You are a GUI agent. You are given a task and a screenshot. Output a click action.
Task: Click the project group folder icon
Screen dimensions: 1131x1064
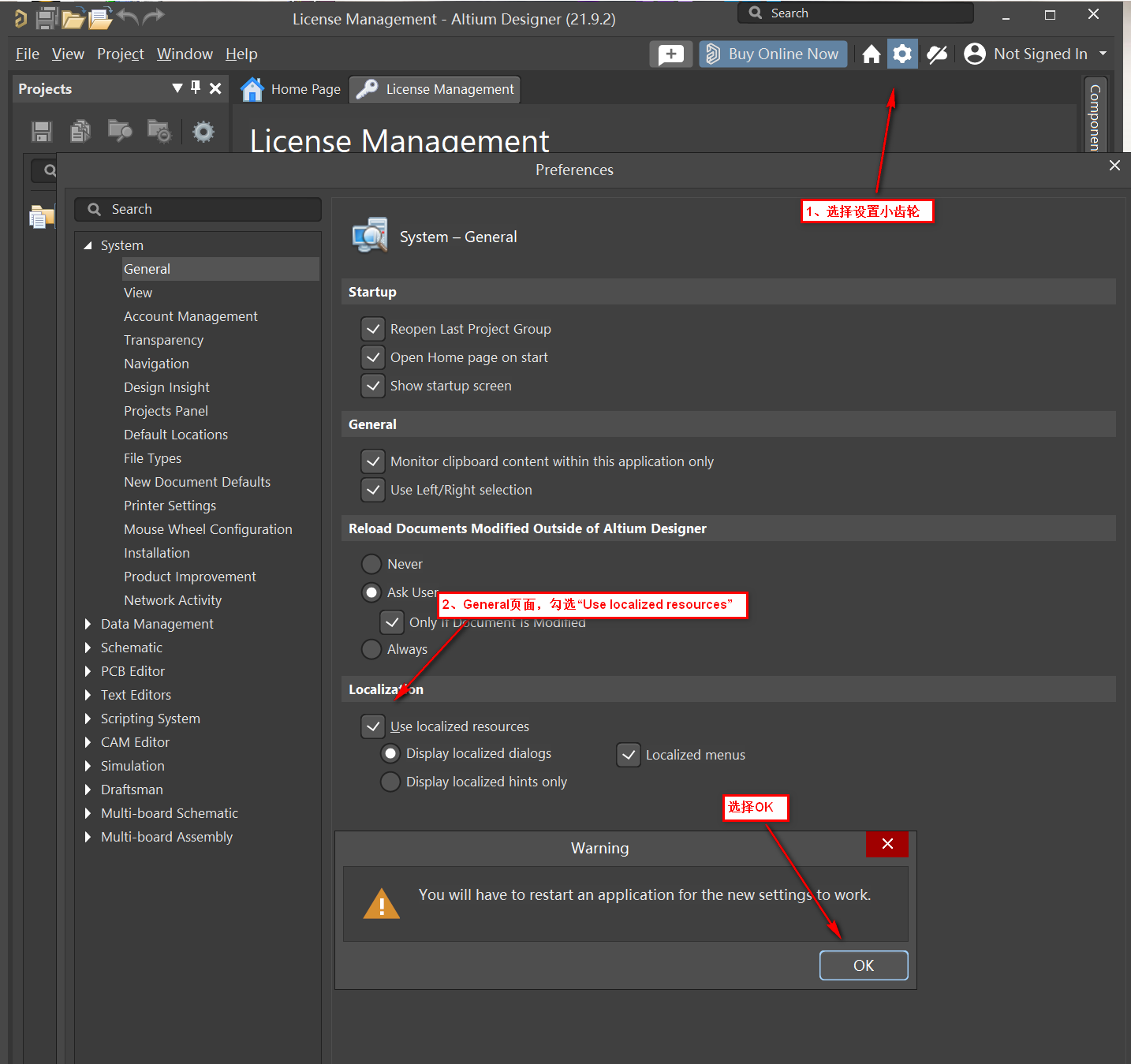(41, 216)
